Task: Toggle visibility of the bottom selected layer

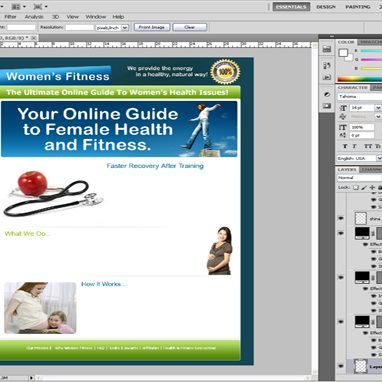Action: tap(341, 366)
